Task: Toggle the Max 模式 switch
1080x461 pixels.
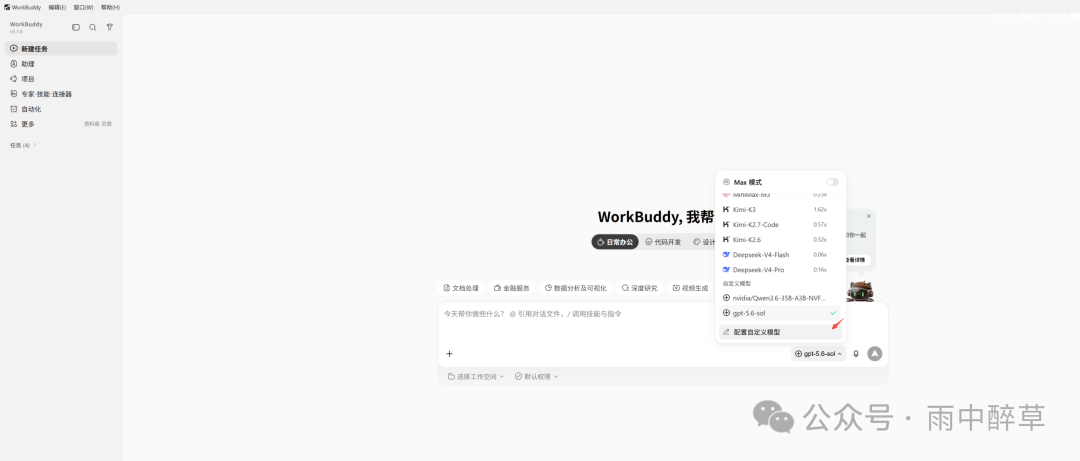Action: [833, 182]
